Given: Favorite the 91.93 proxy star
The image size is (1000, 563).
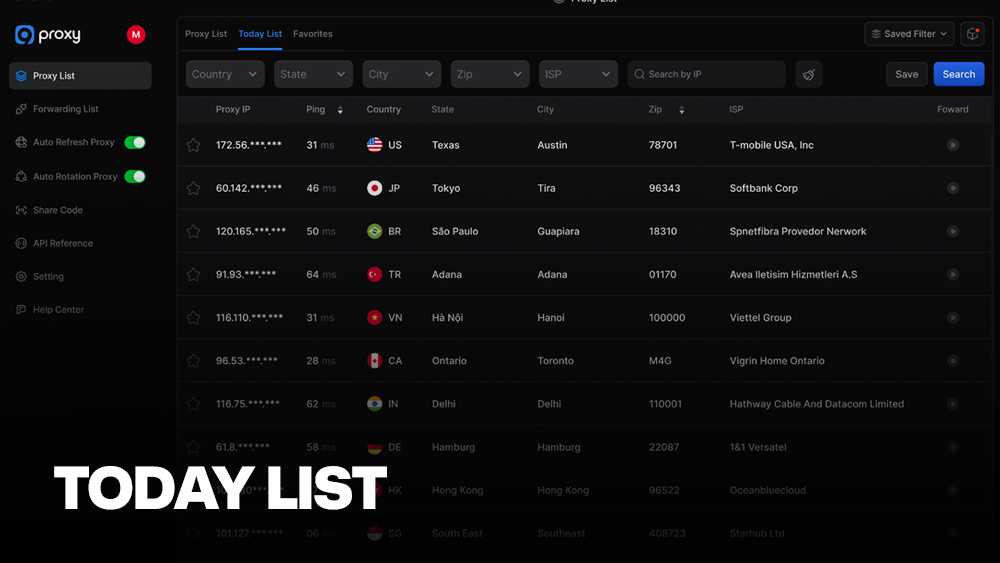Looking at the screenshot, I should (x=193, y=275).
